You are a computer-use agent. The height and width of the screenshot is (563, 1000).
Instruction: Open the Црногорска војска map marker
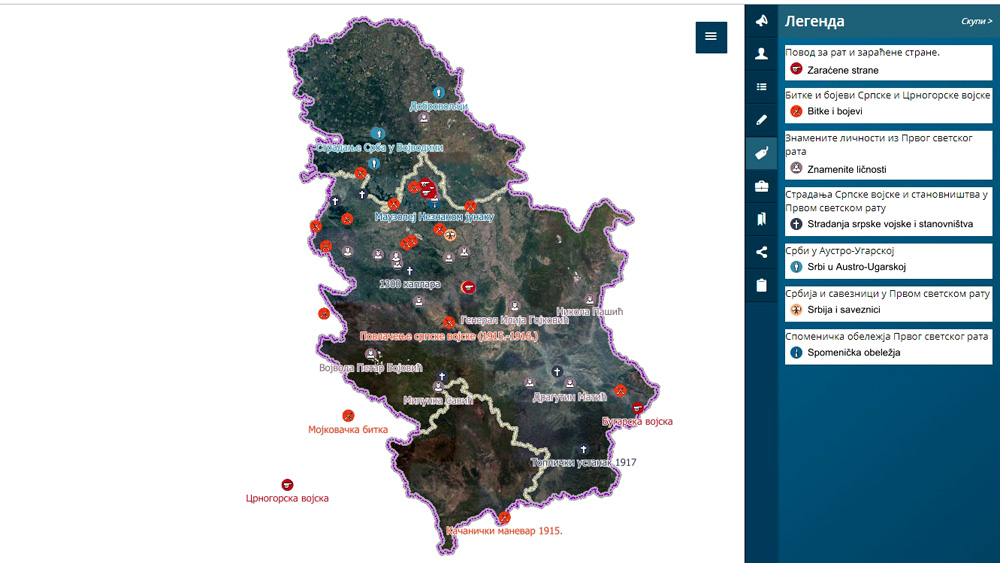pos(288,485)
